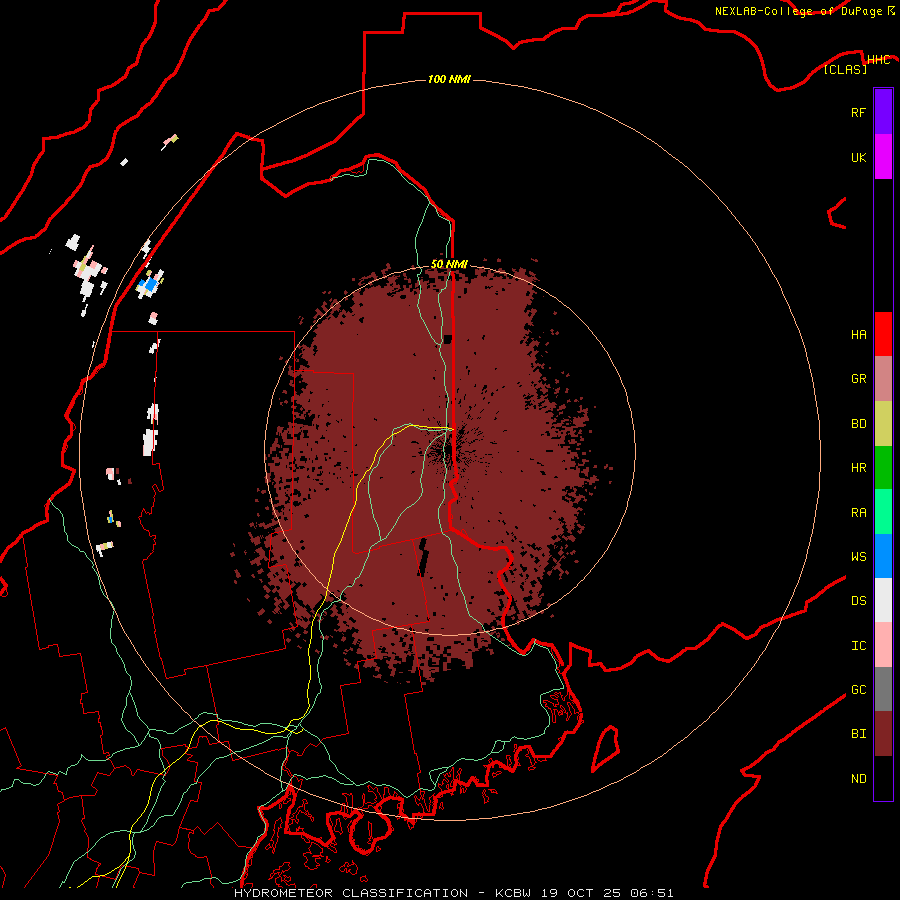Click the DS legend label
The image size is (900, 900).
tap(858, 601)
